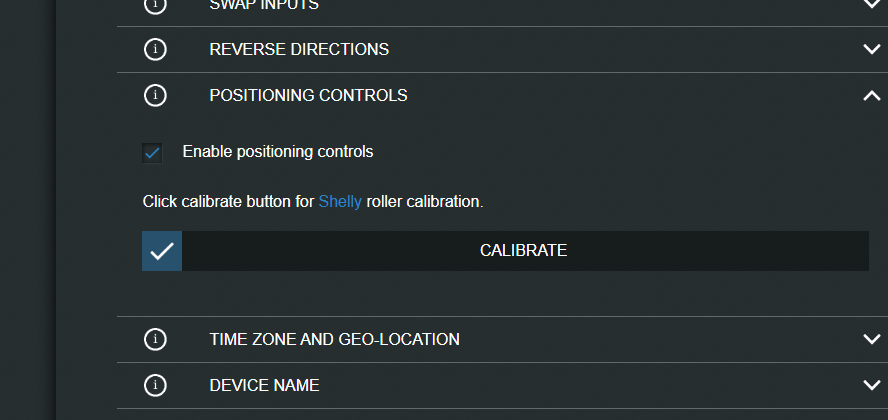The width and height of the screenshot is (888, 420).
Task: Select the Time Zone and Geo-Location title
Action: coord(334,339)
